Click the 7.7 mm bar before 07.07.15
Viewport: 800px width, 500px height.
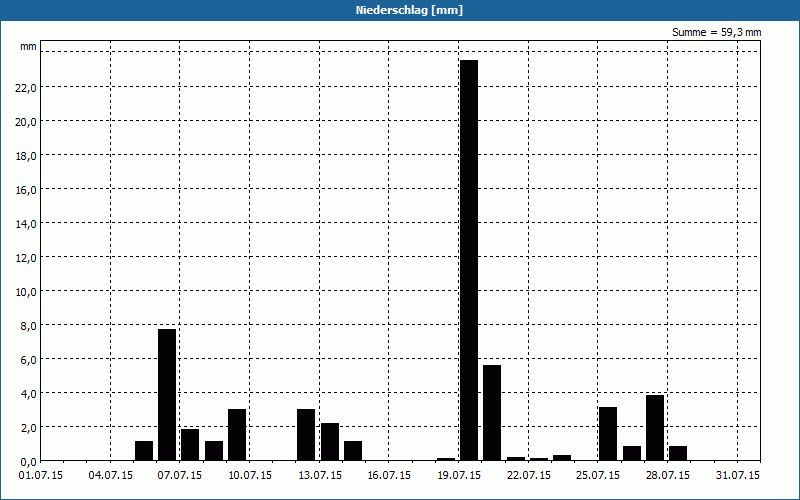click(x=167, y=394)
